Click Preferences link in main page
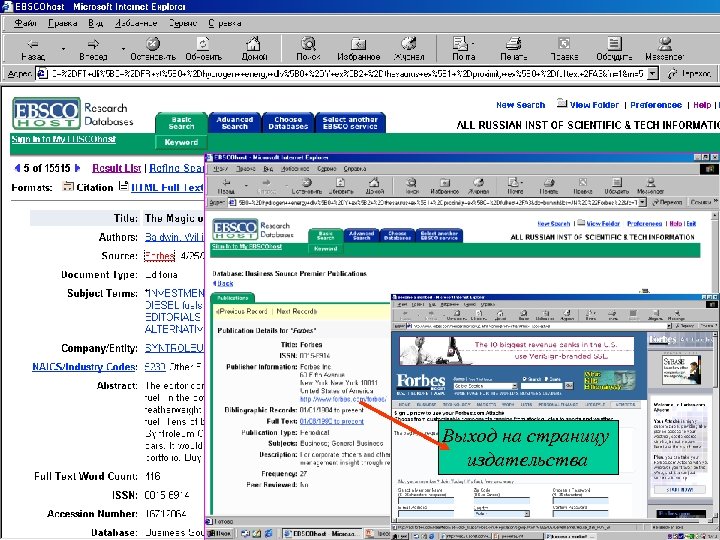This screenshot has height=540, width=720. click(656, 105)
